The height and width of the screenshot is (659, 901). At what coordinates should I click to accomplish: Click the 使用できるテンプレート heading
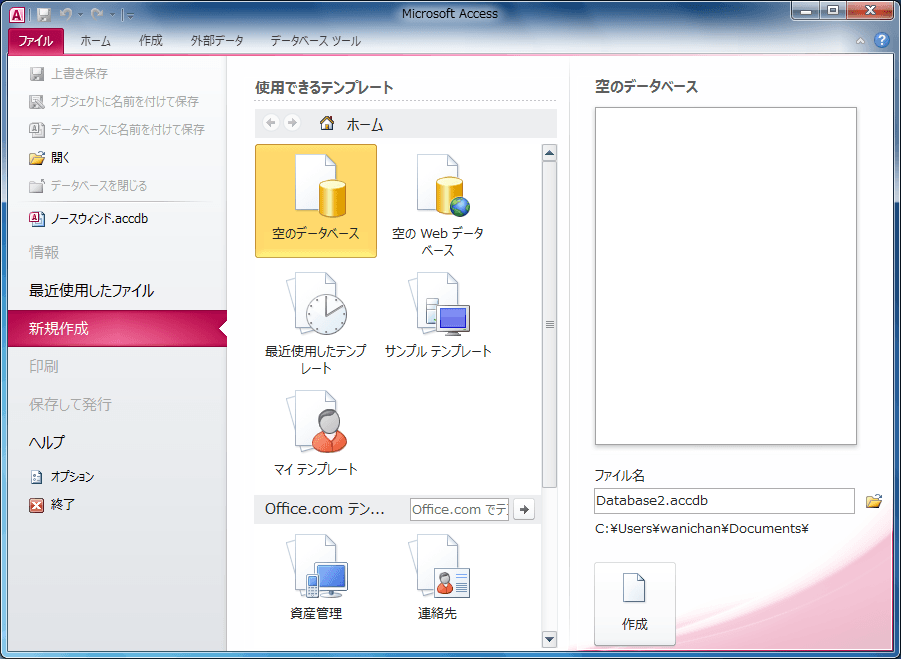(324, 88)
